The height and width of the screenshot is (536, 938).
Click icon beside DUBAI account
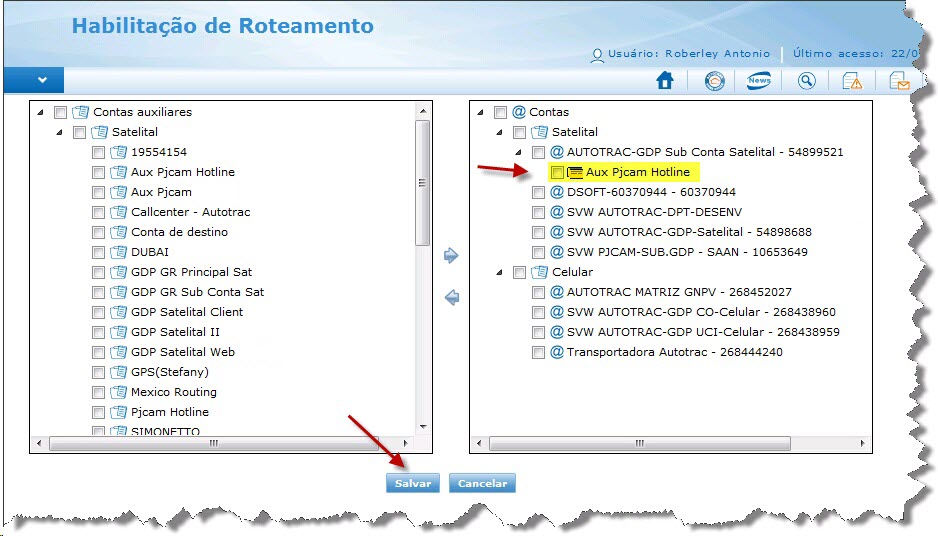pos(118,252)
